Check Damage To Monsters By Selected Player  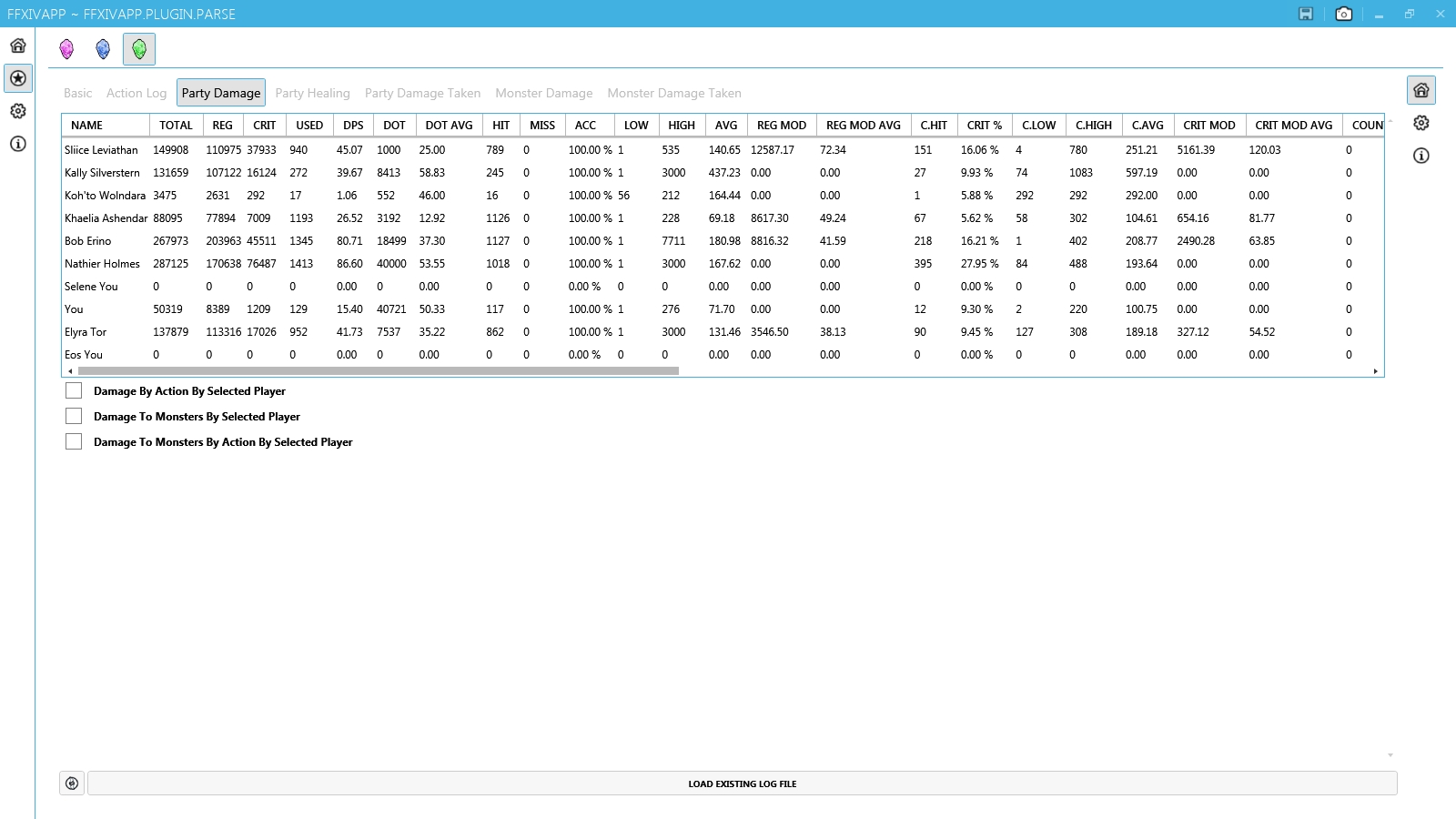pos(74,417)
